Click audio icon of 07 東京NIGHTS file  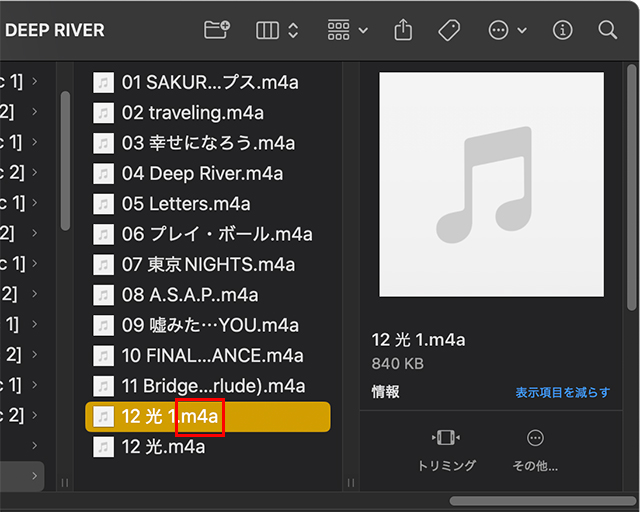[x=103, y=264]
